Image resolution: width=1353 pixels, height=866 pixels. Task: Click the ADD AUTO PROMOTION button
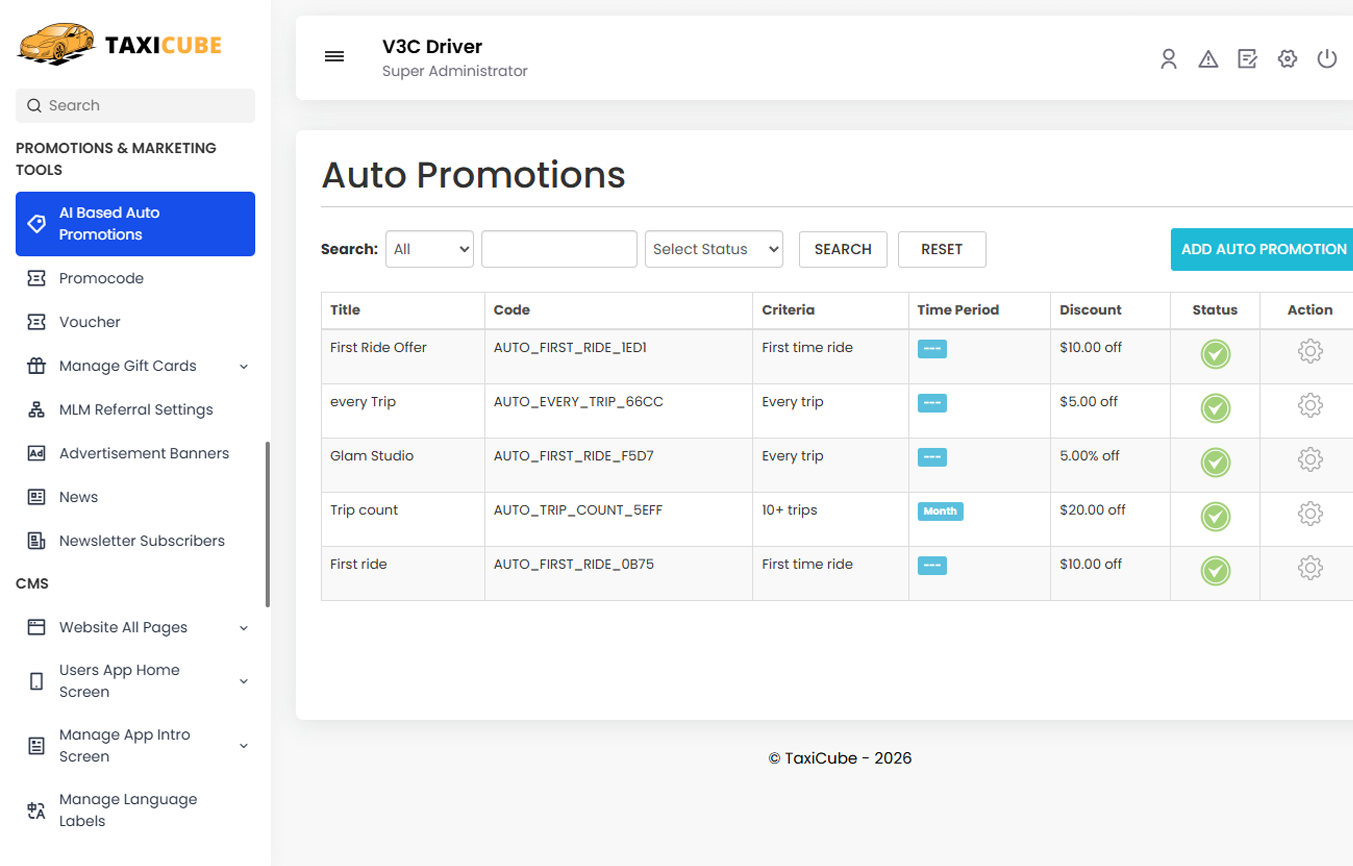tap(1263, 249)
